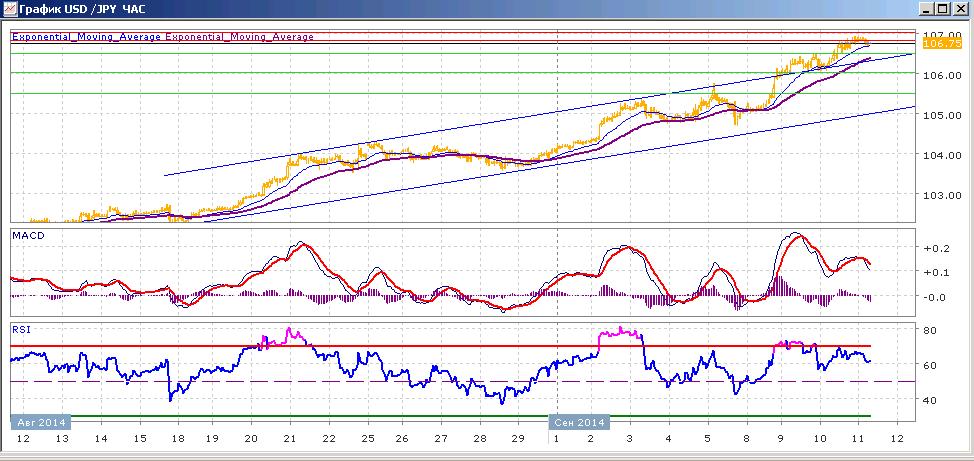Maximize the USD/JPY chart window
This screenshot has width=974, height=461.
pyautogui.click(x=942, y=9)
